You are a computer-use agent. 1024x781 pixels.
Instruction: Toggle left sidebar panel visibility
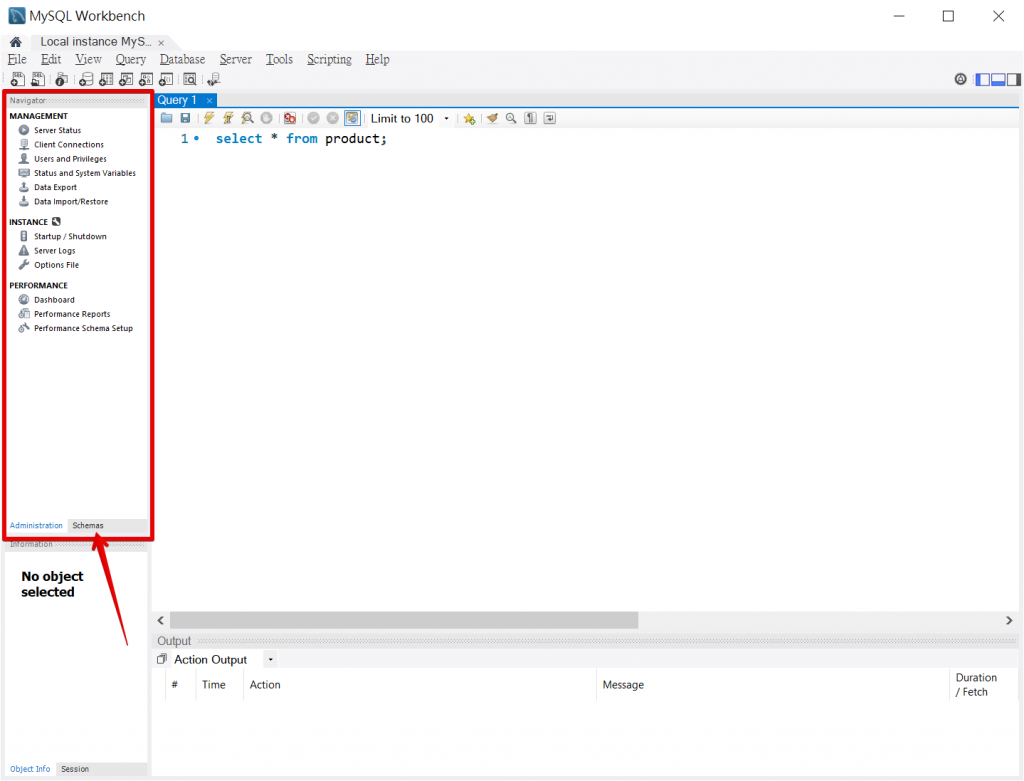[982, 80]
